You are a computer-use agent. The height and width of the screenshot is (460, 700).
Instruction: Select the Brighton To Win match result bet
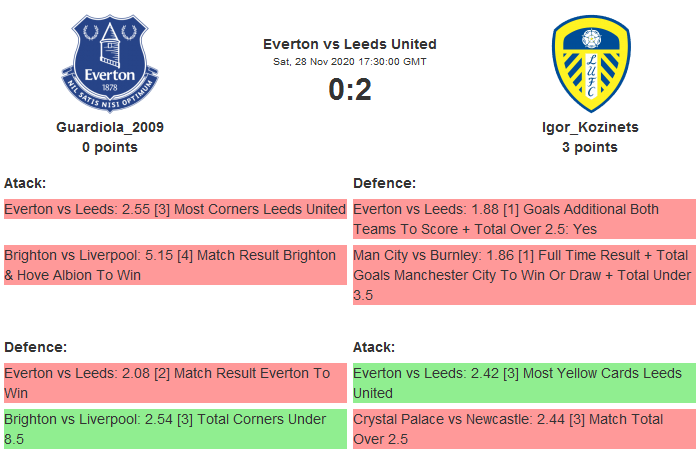coord(175,265)
